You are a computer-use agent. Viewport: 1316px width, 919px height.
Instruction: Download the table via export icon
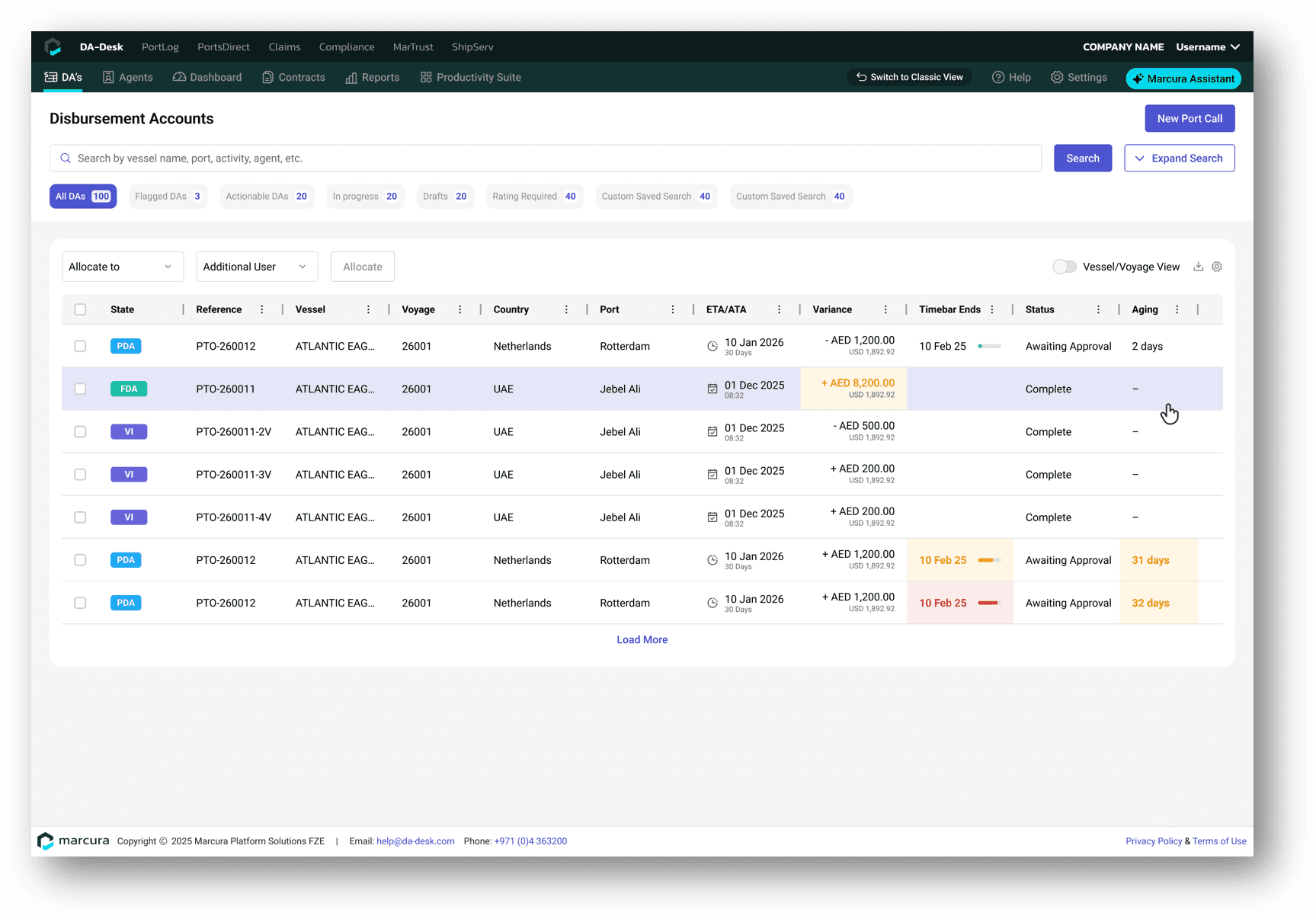tap(1198, 267)
